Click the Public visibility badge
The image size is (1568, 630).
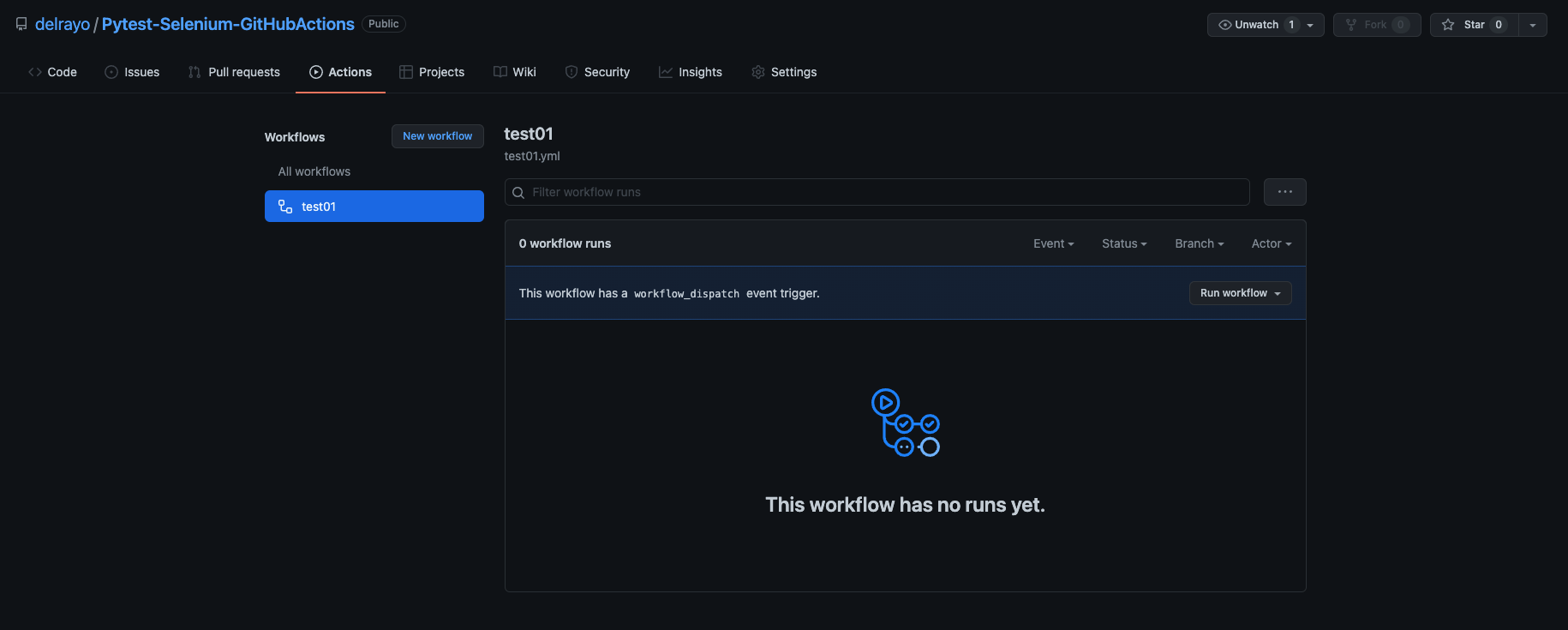tap(384, 24)
